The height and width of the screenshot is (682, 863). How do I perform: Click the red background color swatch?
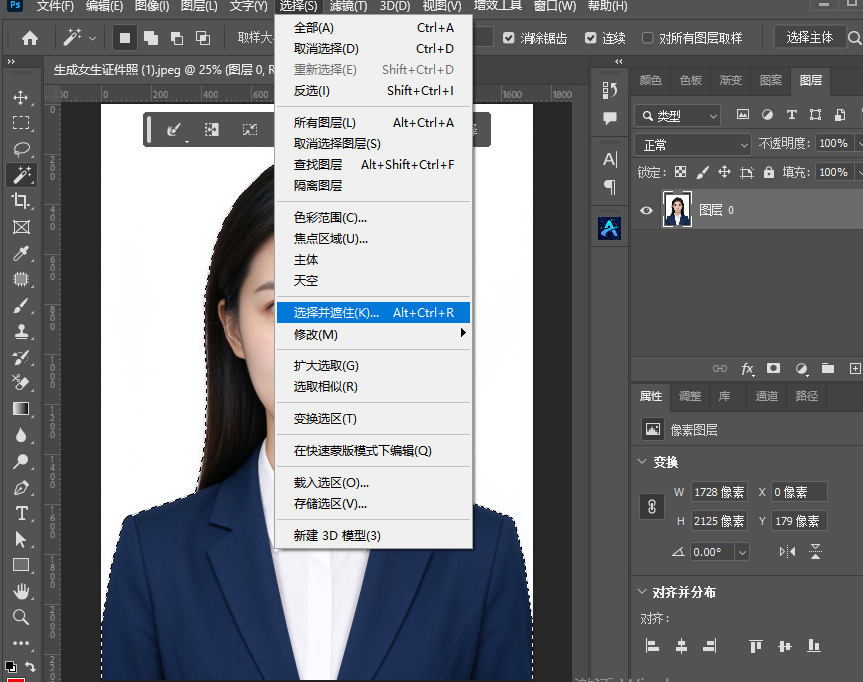point(15,680)
